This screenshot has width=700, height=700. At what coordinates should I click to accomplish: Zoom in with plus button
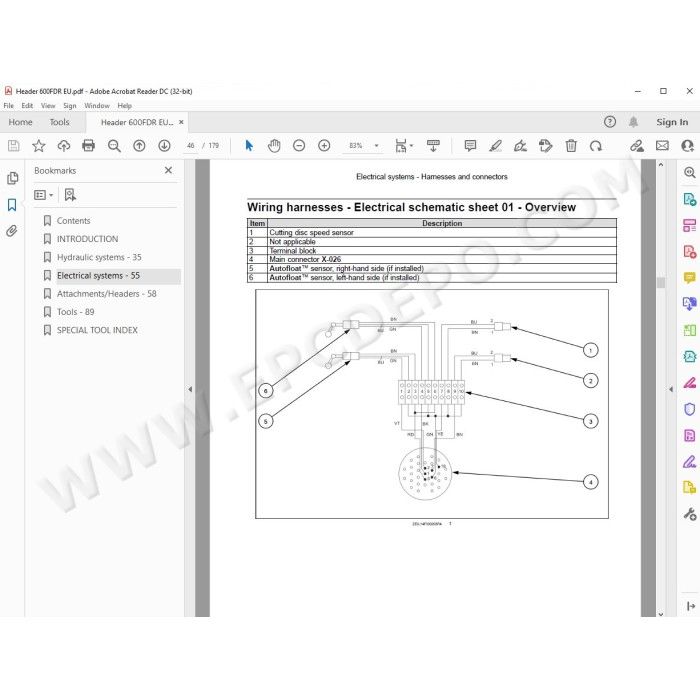[x=324, y=146]
